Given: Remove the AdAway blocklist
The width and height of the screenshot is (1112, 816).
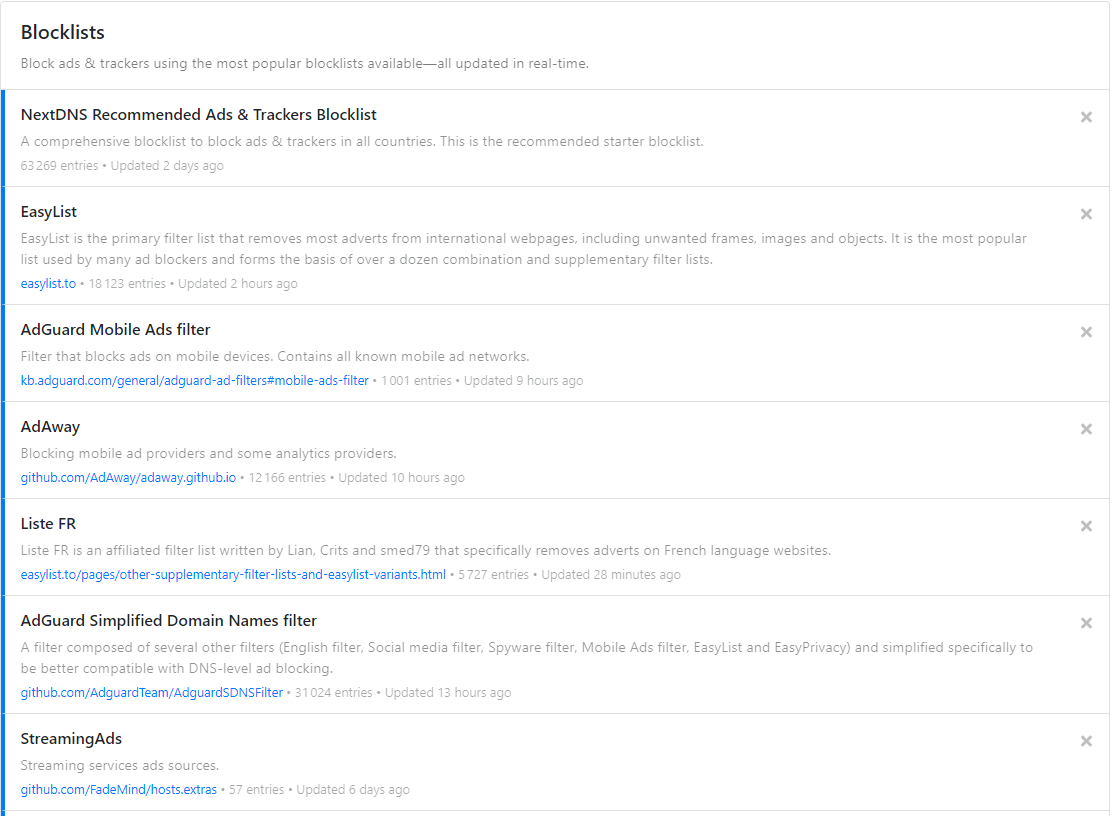Looking at the screenshot, I should click(1086, 429).
